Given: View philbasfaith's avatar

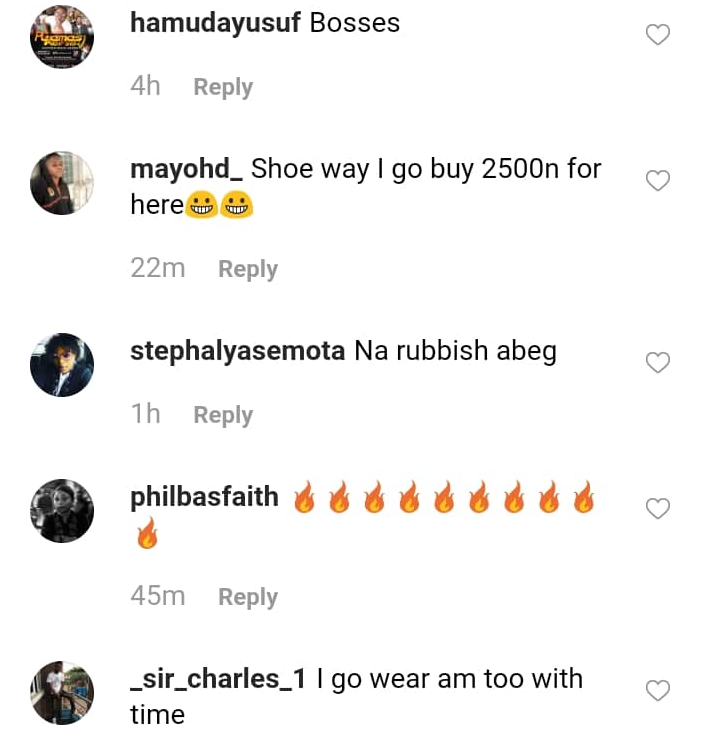Looking at the screenshot, I should click(62, 511).
